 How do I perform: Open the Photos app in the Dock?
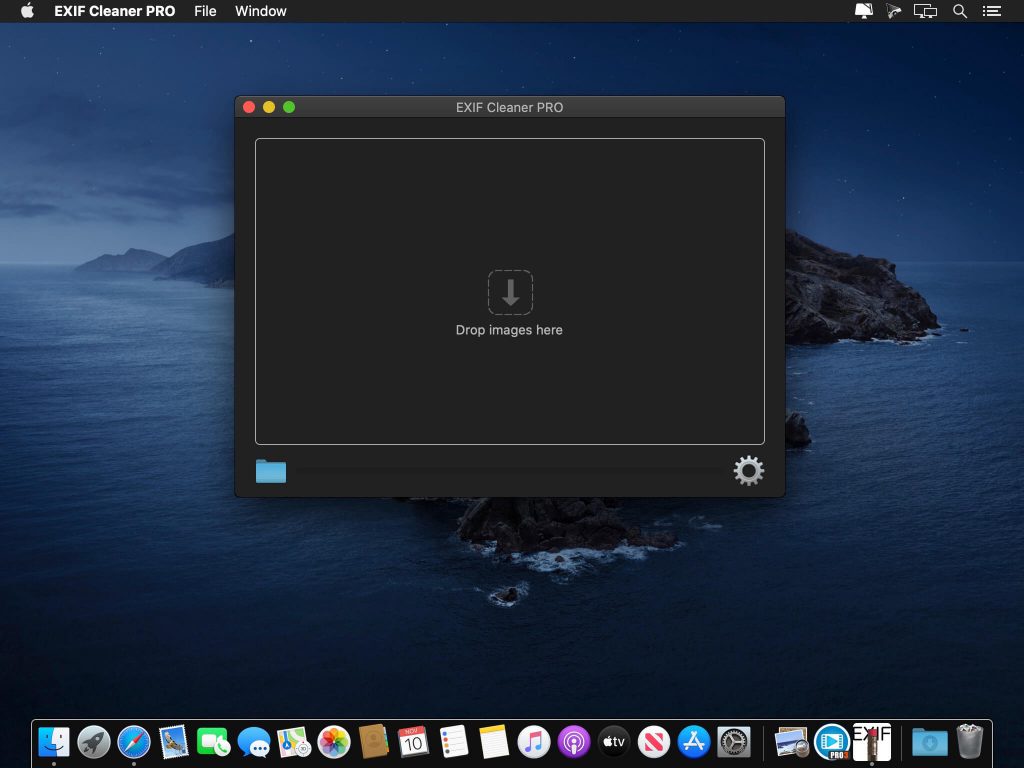coord(333,741)
